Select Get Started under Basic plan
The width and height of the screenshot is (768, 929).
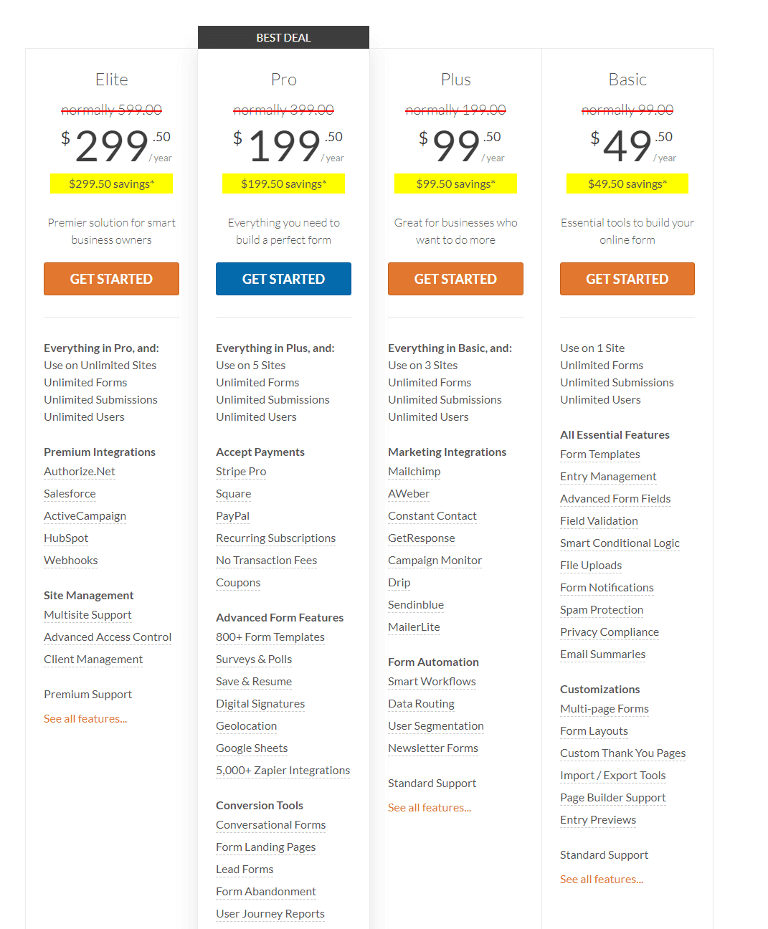click(x=627, y=278)
